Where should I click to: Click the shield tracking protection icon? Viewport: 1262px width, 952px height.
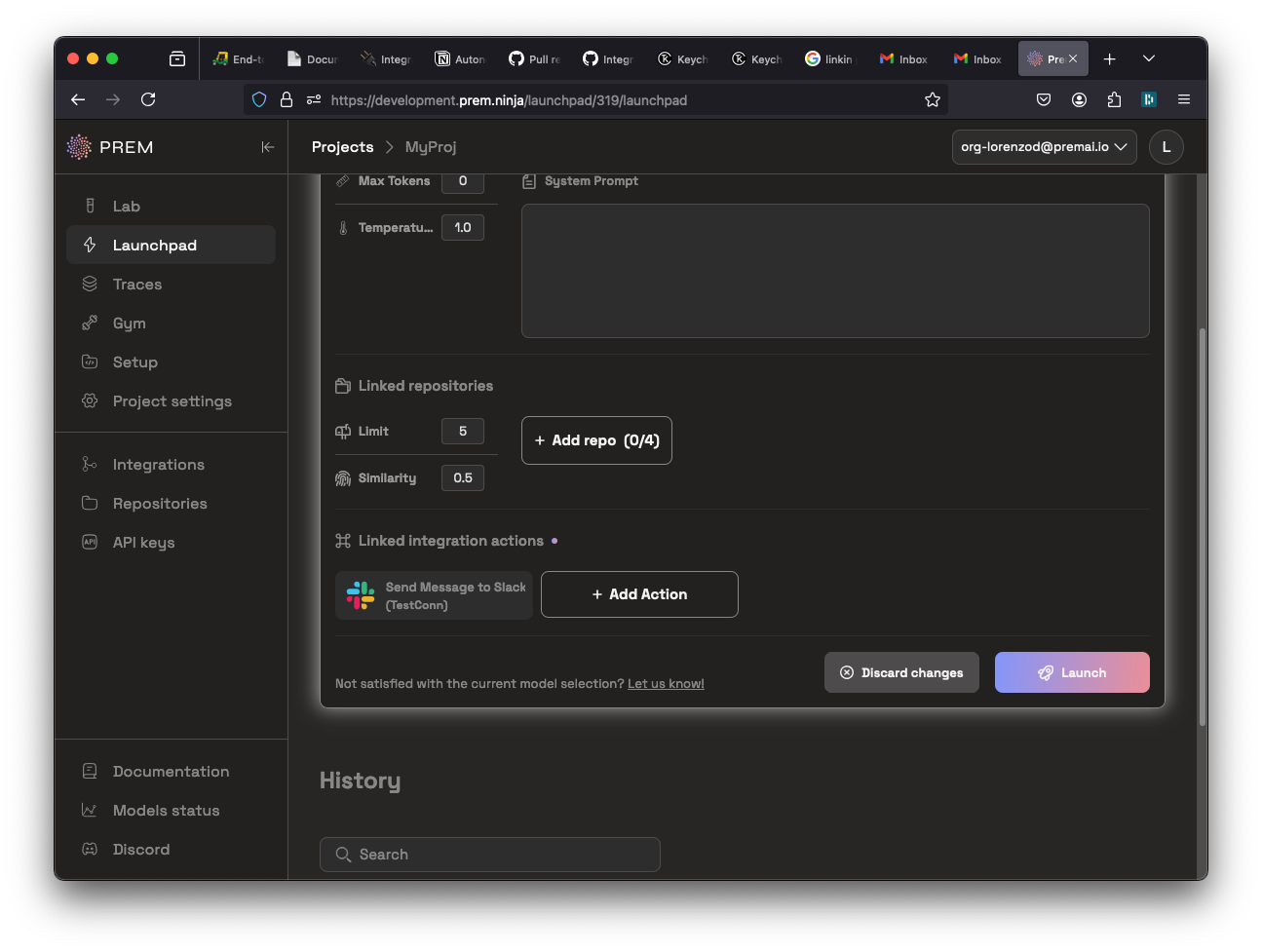(259, 99)
